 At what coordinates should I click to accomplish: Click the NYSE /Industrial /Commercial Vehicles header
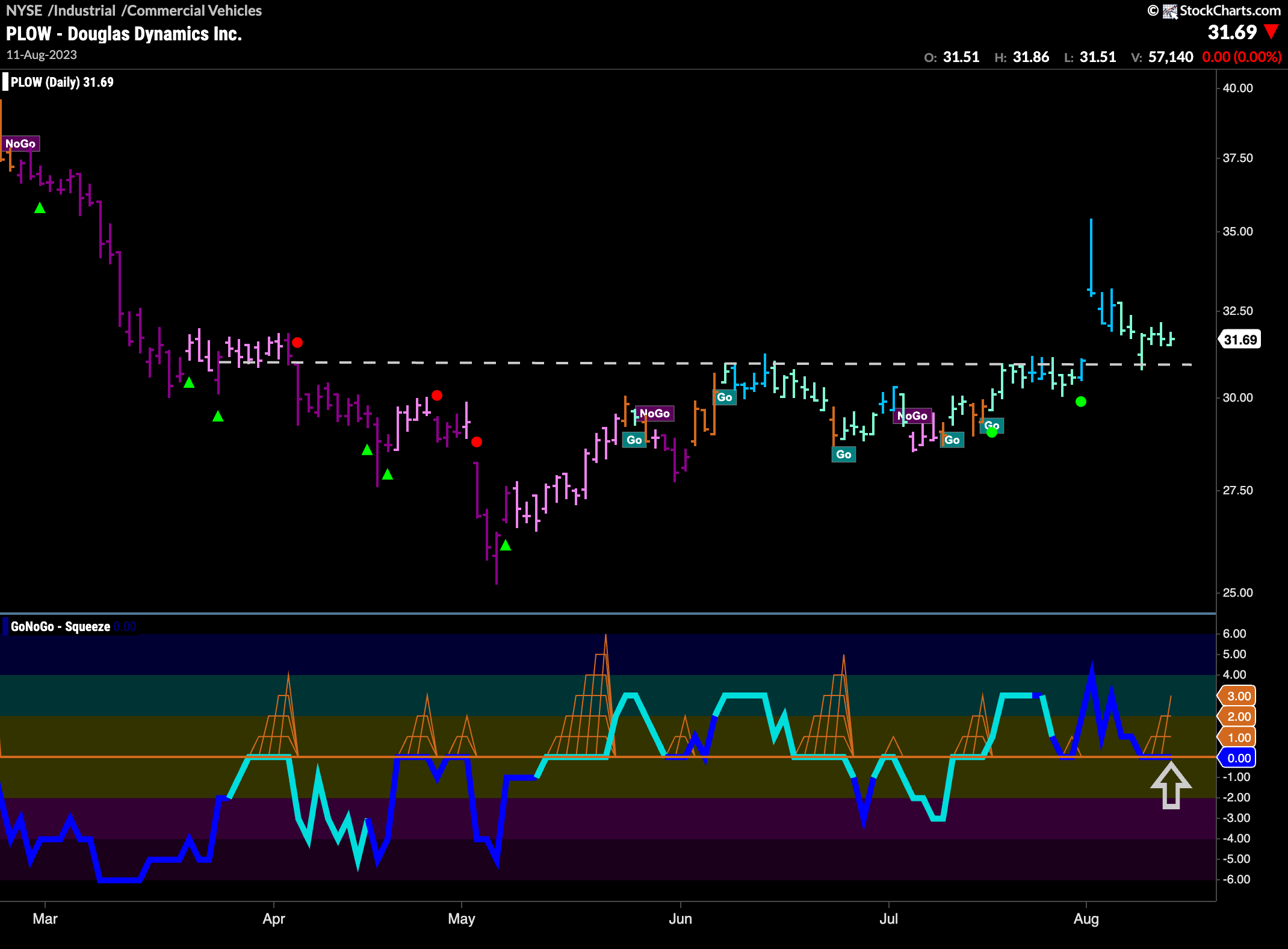(x=134, y=11)
